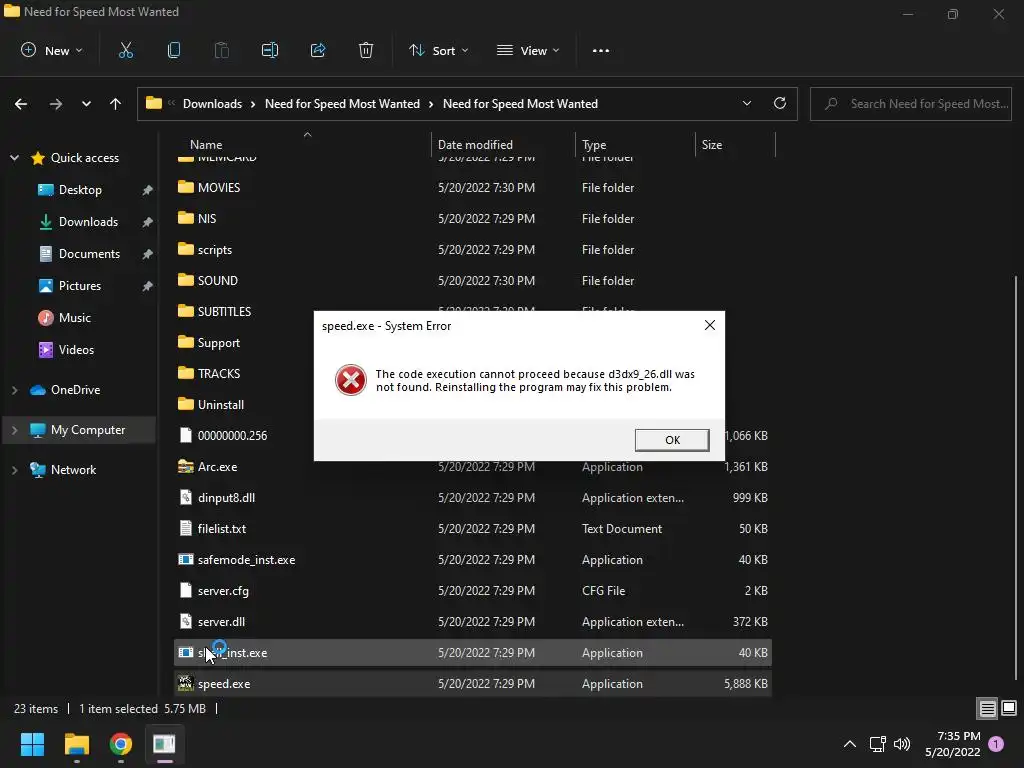The height and width of the screenshot is (768, 1024).
Task: Go back with the left arrow
Action: (21, 104)
